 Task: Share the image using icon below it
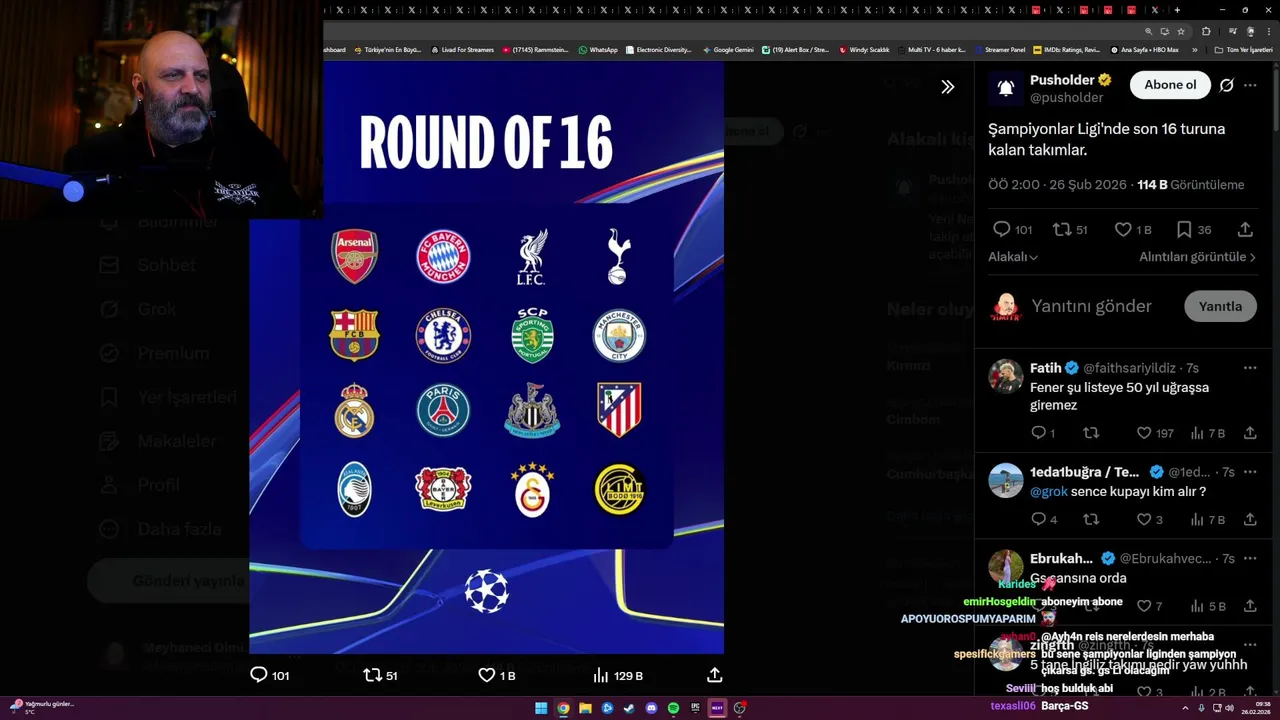point(715,675)
